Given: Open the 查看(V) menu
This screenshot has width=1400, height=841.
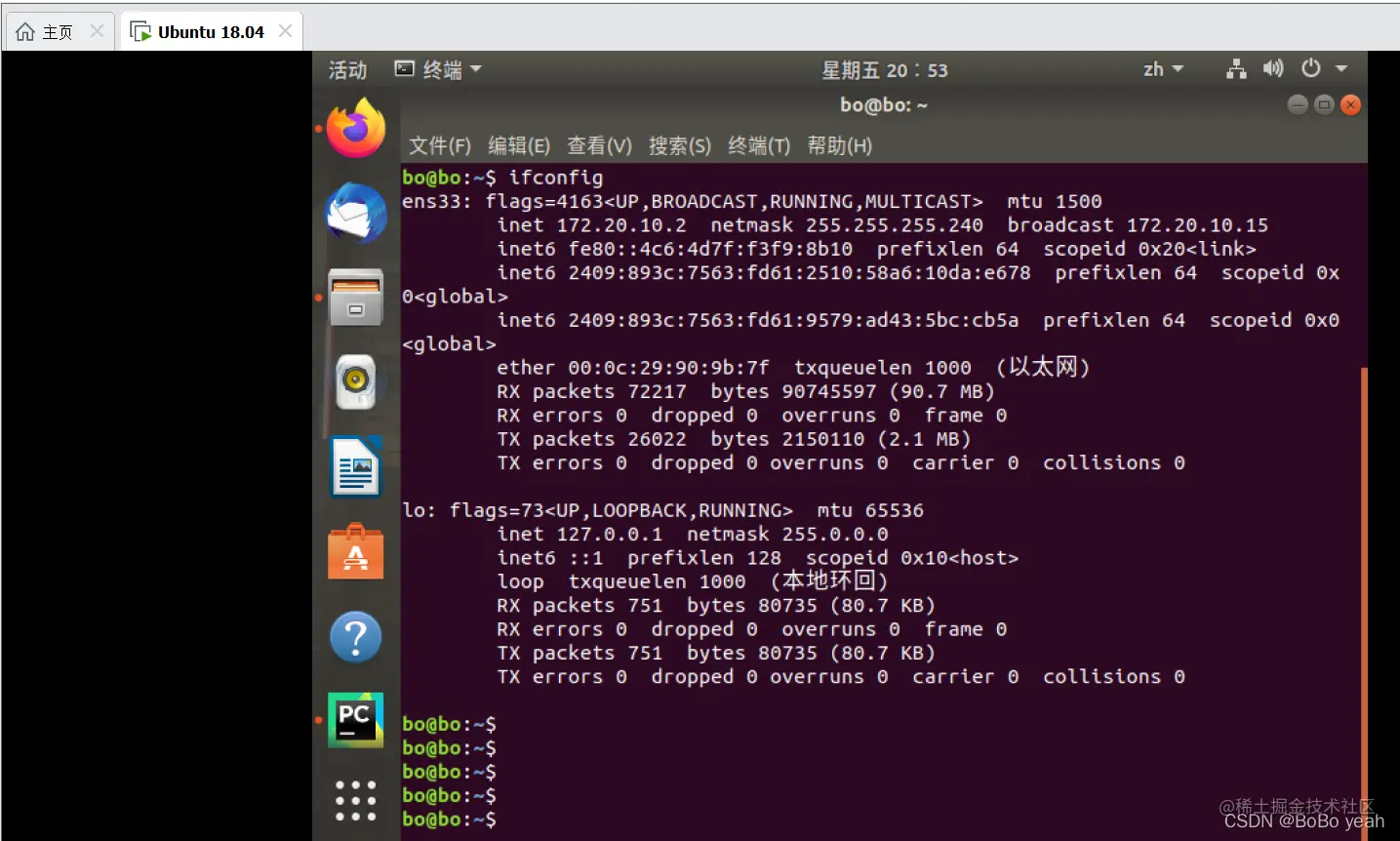Looking at the screenshot, I should (x=599, y=145).
